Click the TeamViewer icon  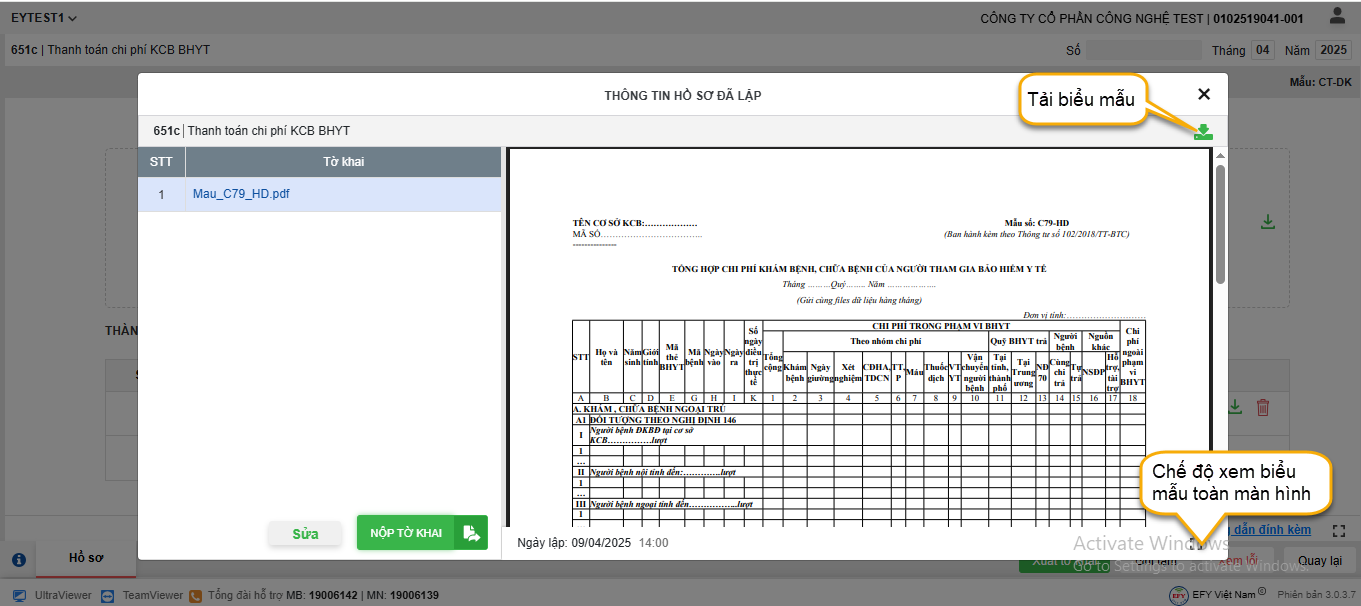point(108,595)
